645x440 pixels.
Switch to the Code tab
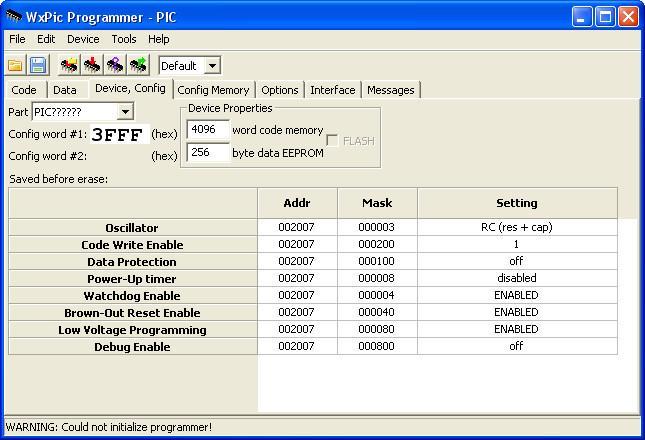pos(24,90)
